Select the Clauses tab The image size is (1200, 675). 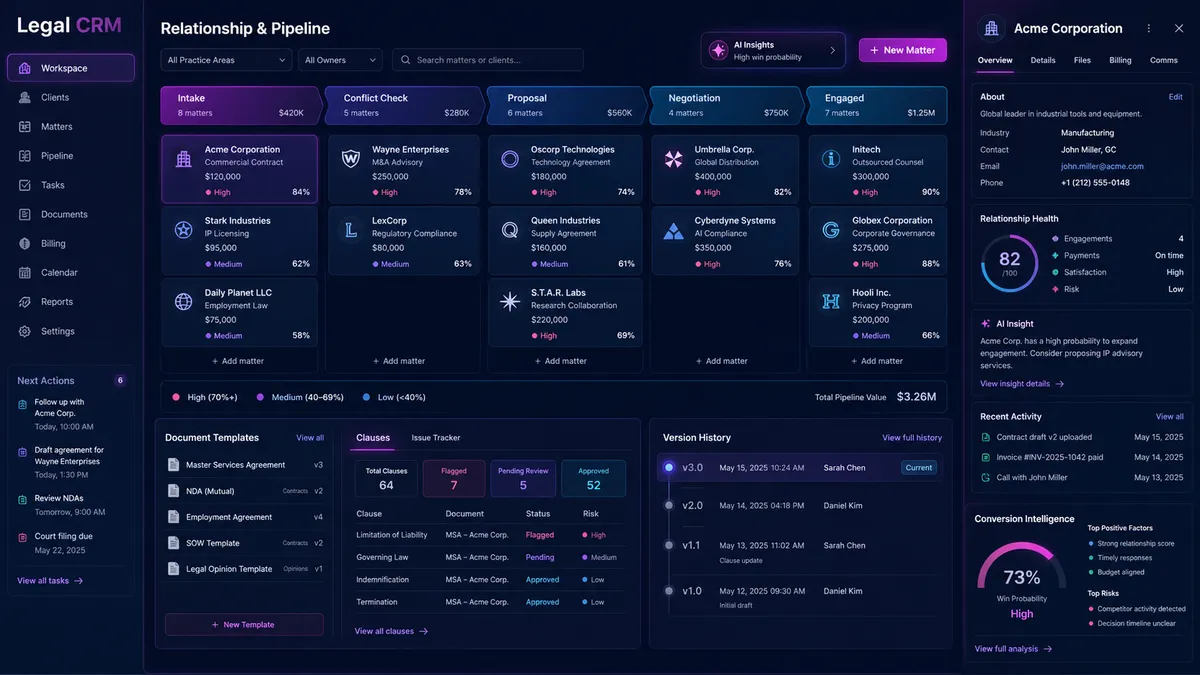click(373, 438)
